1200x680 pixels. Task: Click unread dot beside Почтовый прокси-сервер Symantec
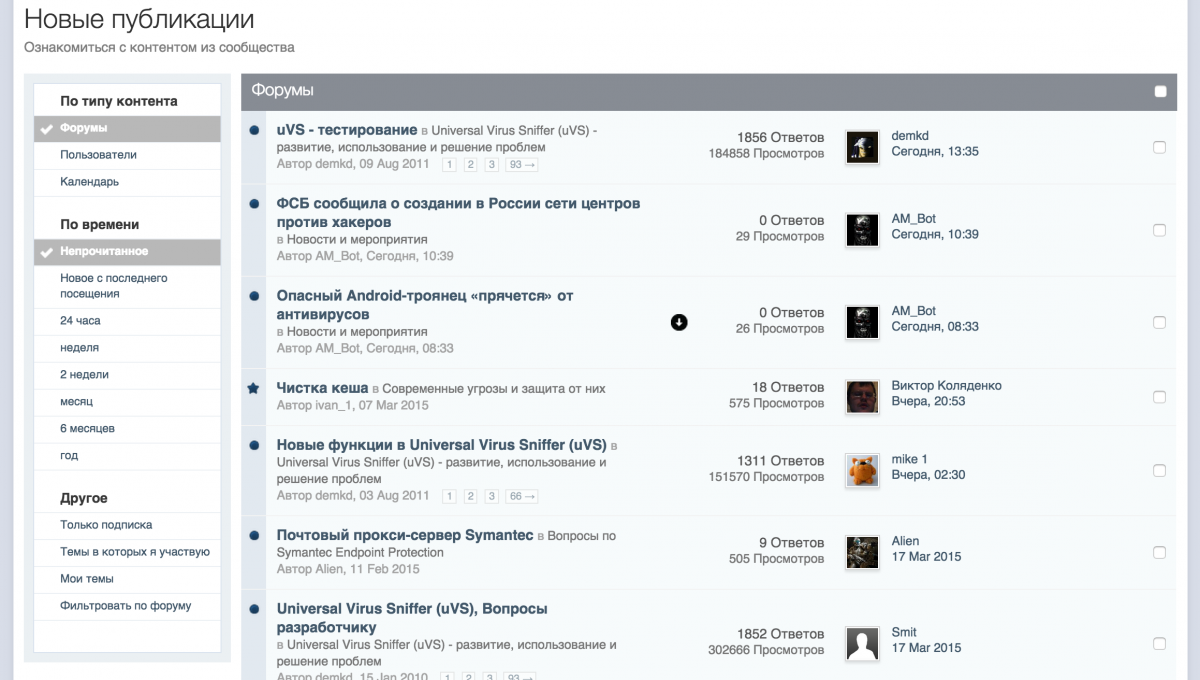[x=254, y=535]
